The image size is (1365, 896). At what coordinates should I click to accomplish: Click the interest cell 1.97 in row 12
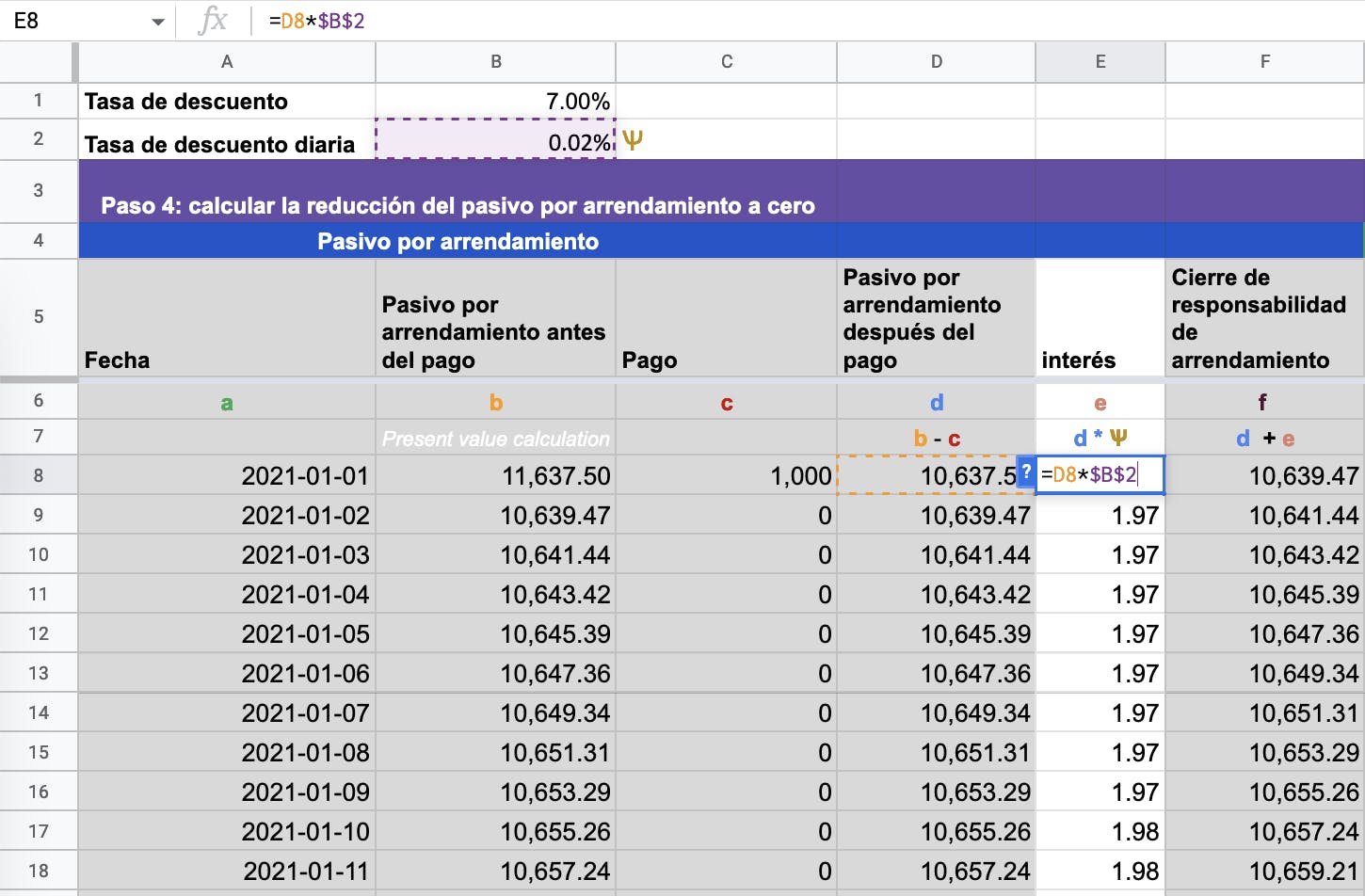point(1100,633)
